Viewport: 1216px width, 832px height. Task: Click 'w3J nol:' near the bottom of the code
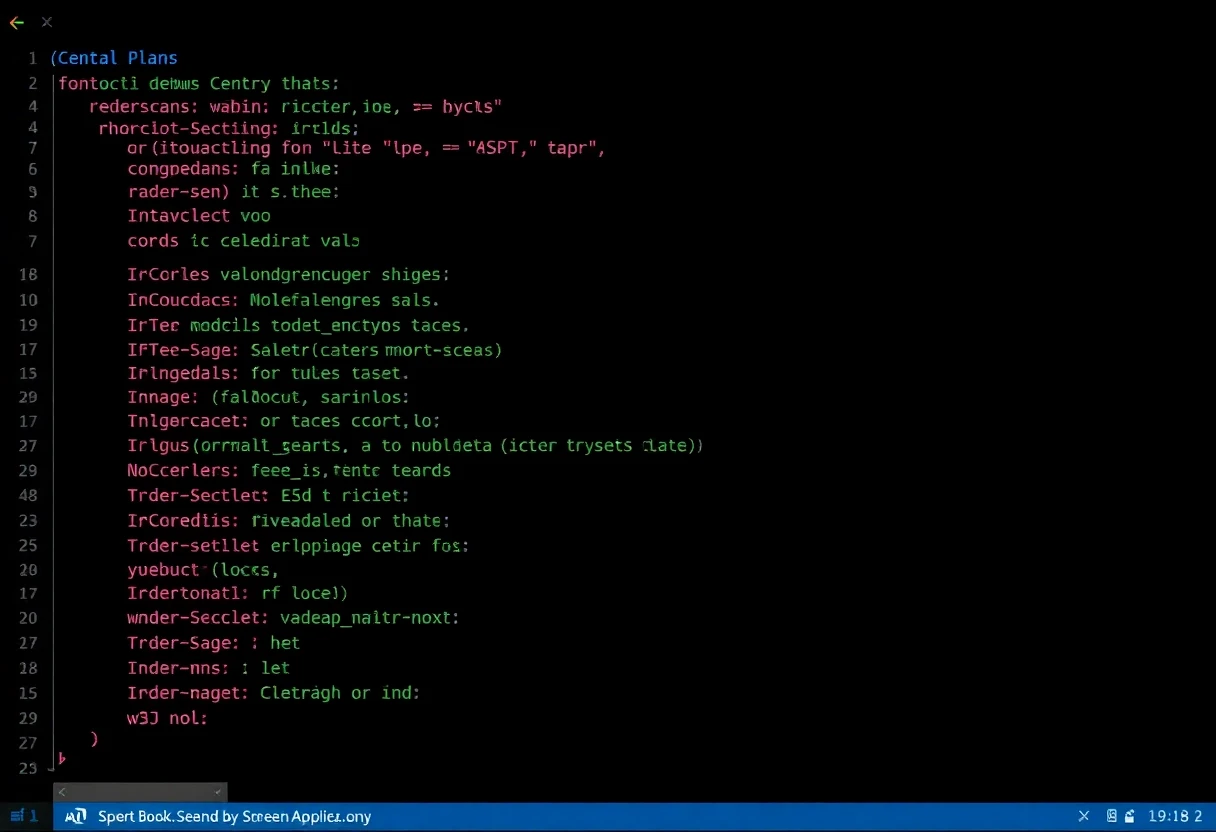(x=167, y=717)
